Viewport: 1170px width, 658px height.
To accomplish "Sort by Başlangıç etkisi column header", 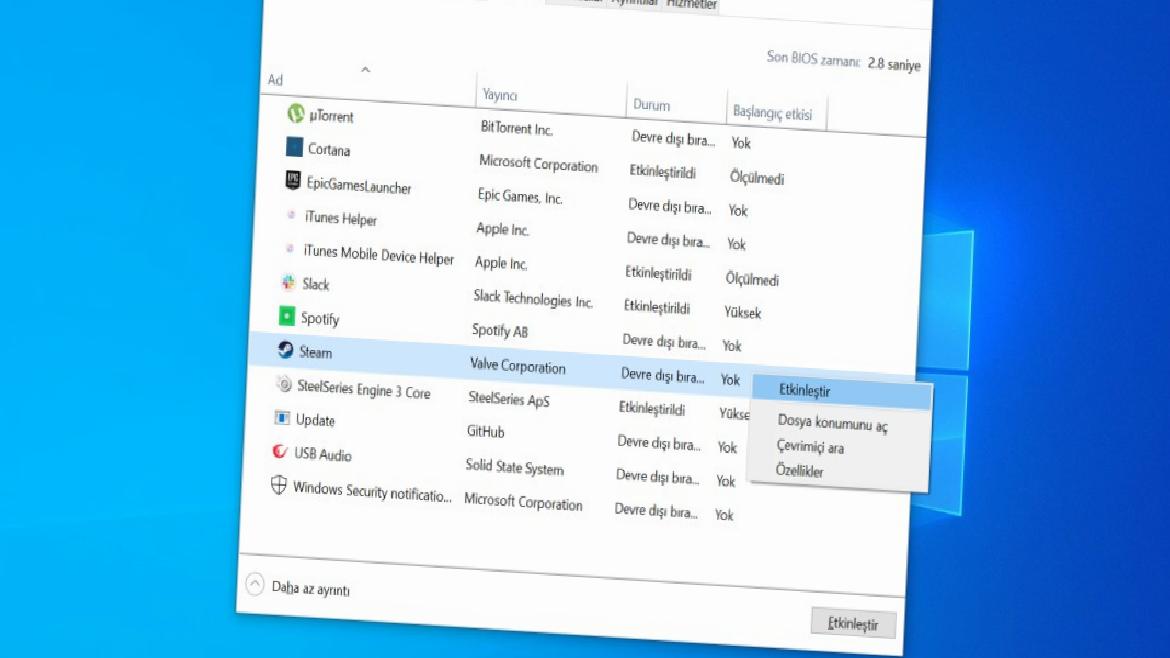I will coord(772,113).
